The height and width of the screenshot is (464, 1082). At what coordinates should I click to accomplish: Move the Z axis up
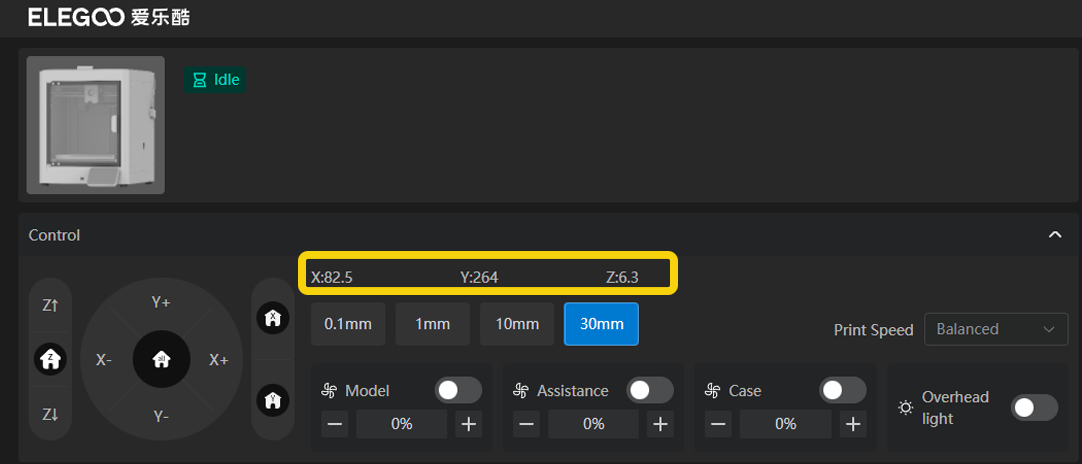51,306
